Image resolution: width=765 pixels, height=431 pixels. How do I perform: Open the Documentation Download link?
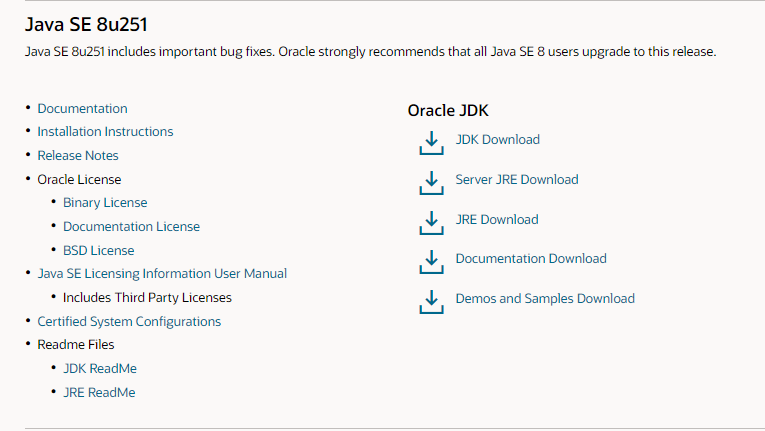click(531, 259)
